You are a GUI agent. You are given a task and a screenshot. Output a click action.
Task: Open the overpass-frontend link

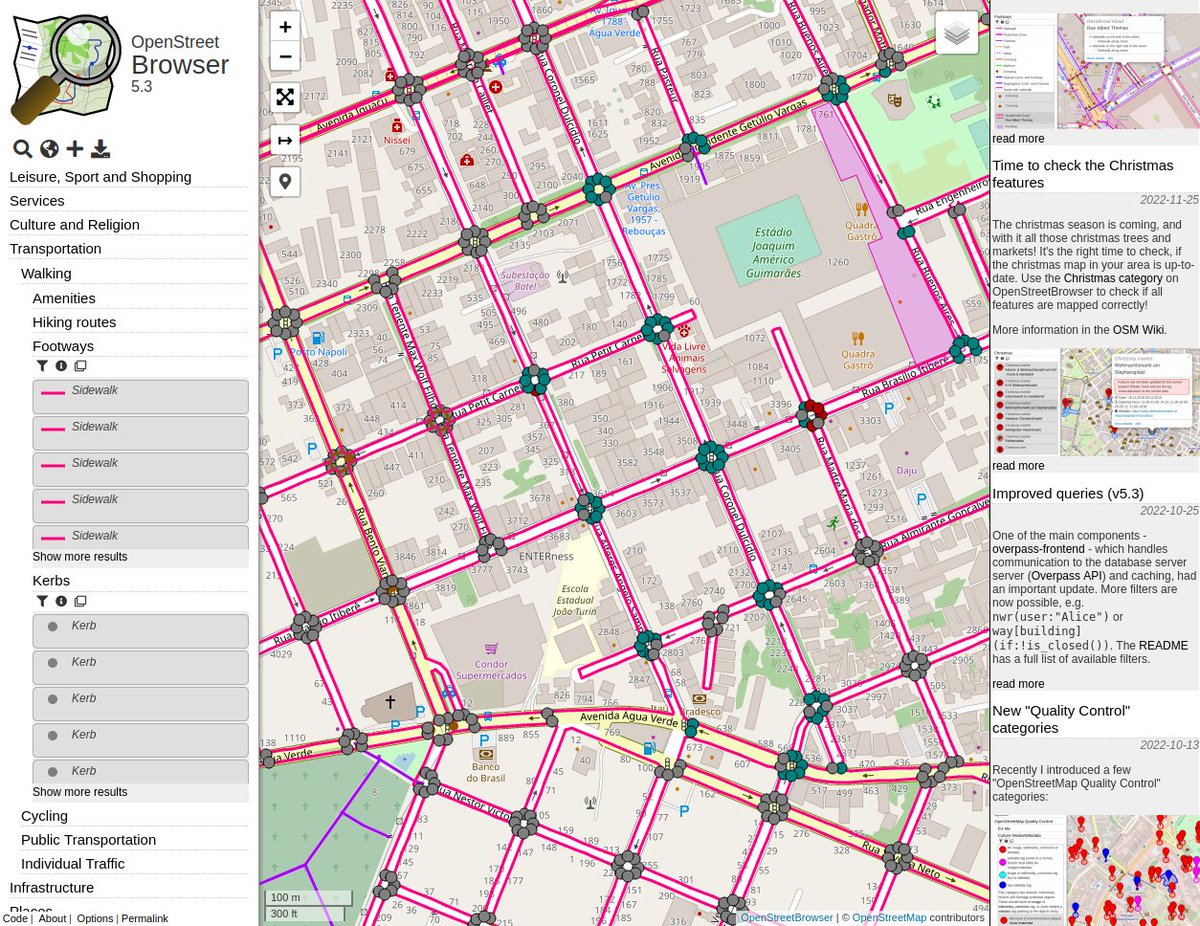click(x=1038, y=549)
